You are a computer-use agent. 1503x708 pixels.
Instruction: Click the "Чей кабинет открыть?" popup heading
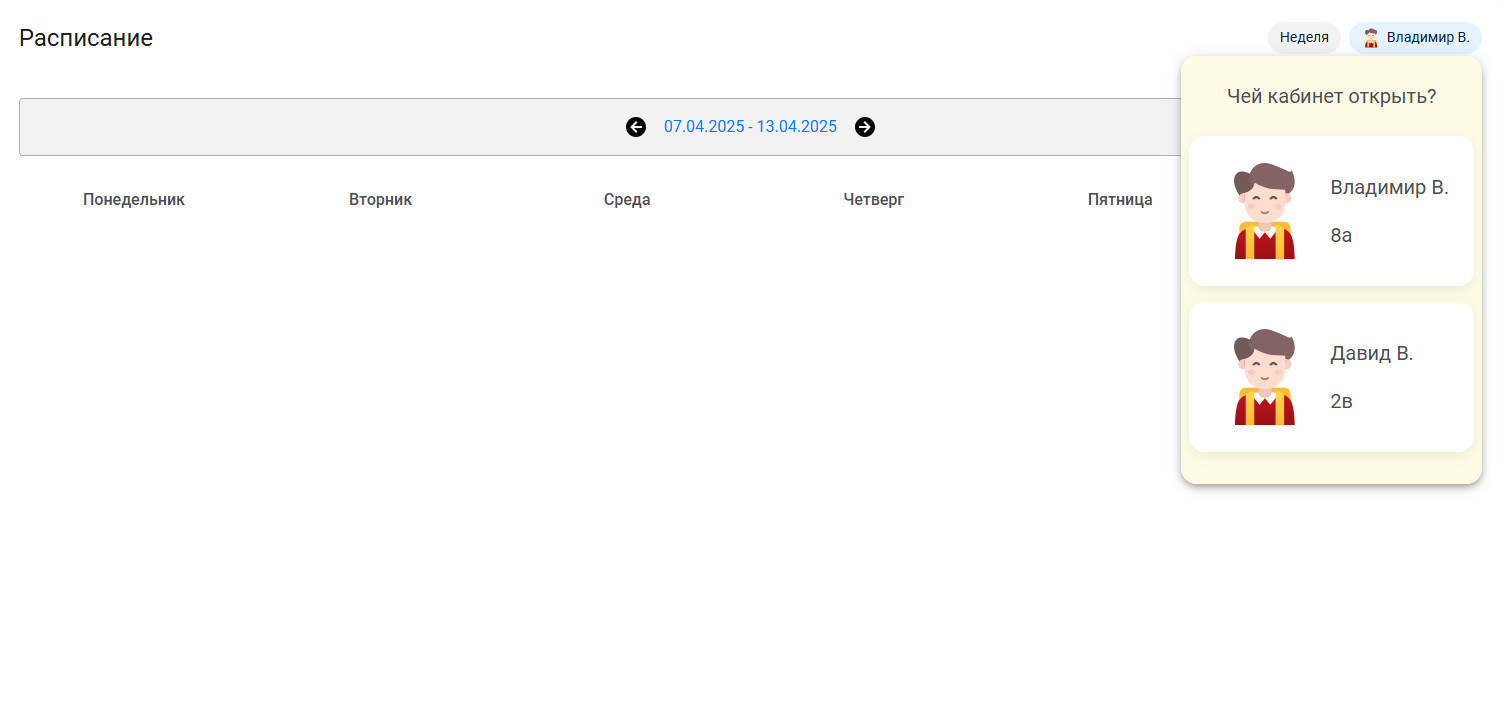(1331, 97)
